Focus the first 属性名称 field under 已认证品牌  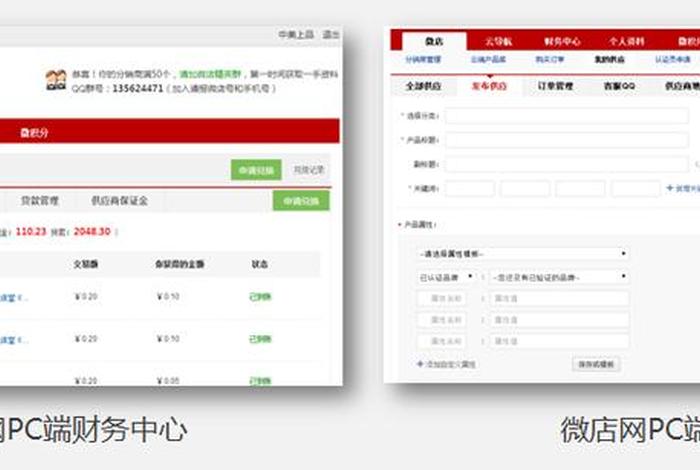[x=442, y=299]
